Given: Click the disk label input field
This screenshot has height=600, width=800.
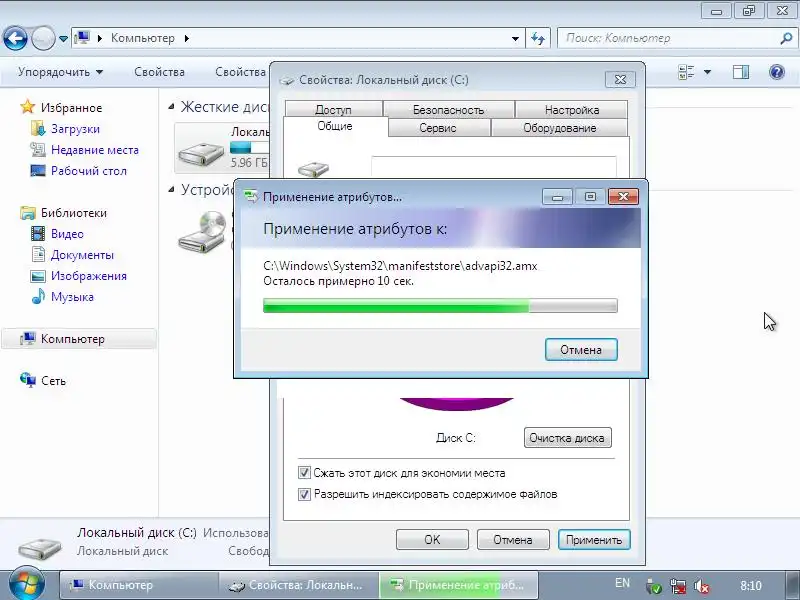Looking at the screenshot, I should 493,167.
